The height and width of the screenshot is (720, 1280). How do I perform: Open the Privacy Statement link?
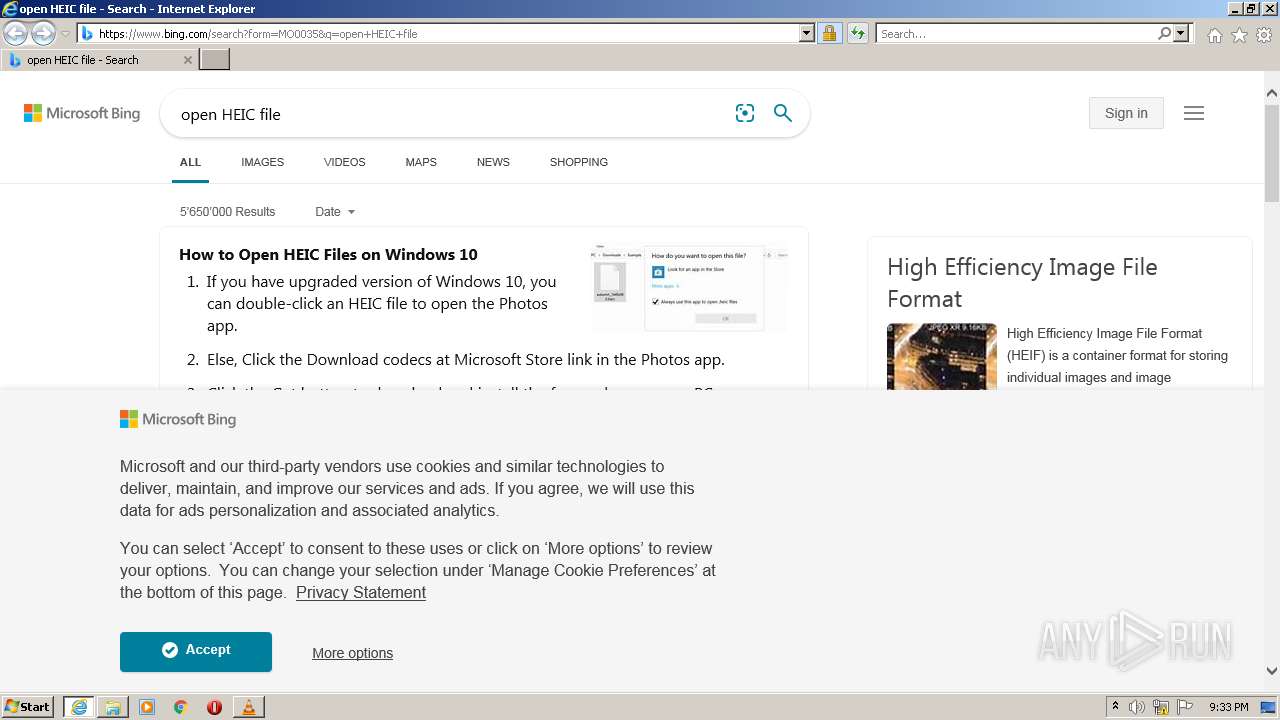point(361,593)
